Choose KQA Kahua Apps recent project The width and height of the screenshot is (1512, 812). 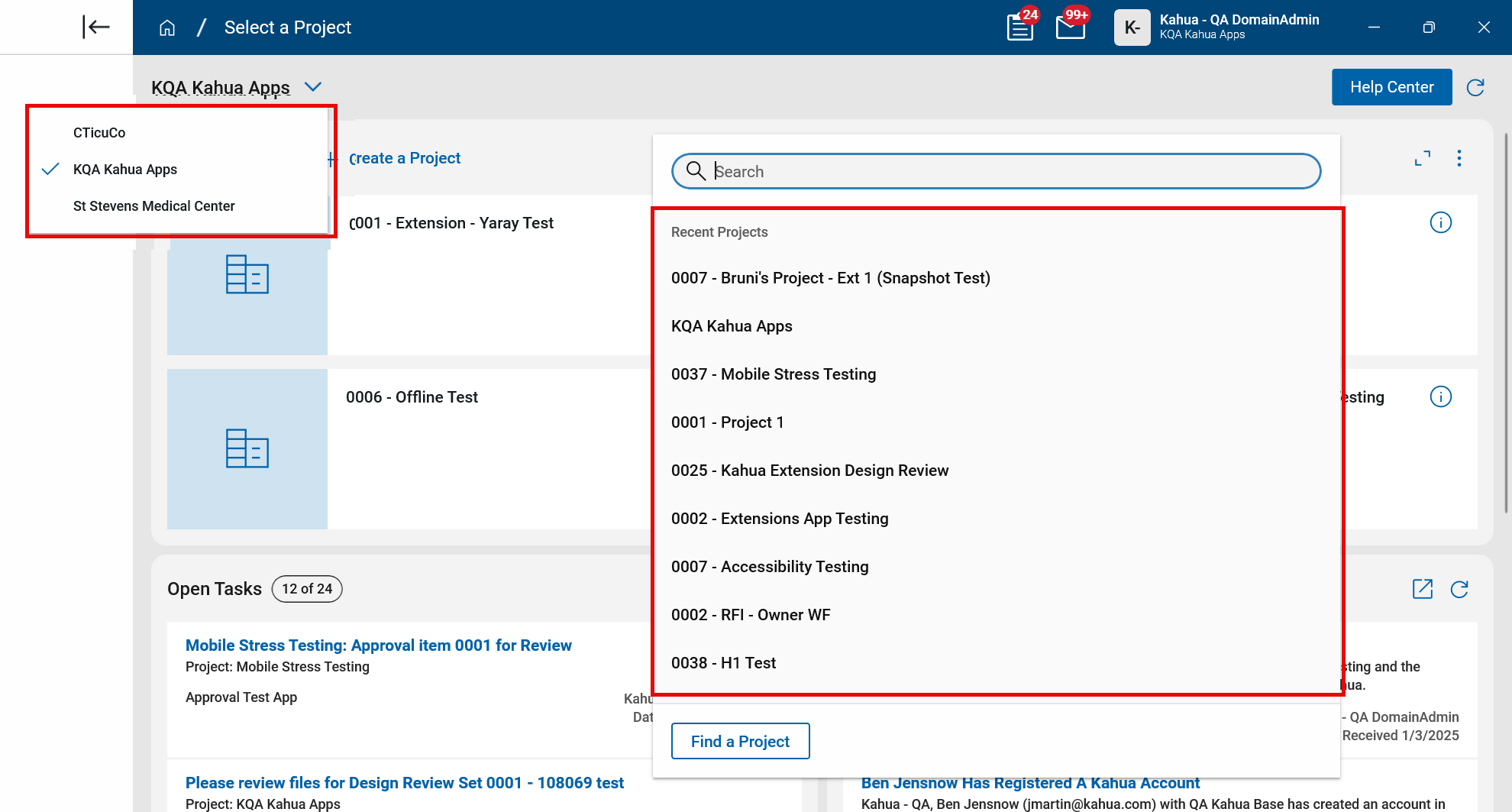pyautogui.click(x=996, y=326)
